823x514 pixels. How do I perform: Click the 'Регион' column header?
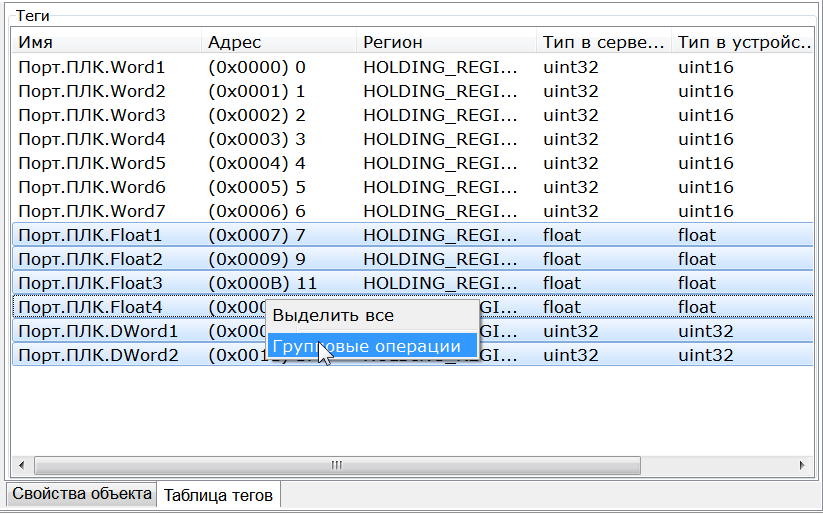click(444, 42)
